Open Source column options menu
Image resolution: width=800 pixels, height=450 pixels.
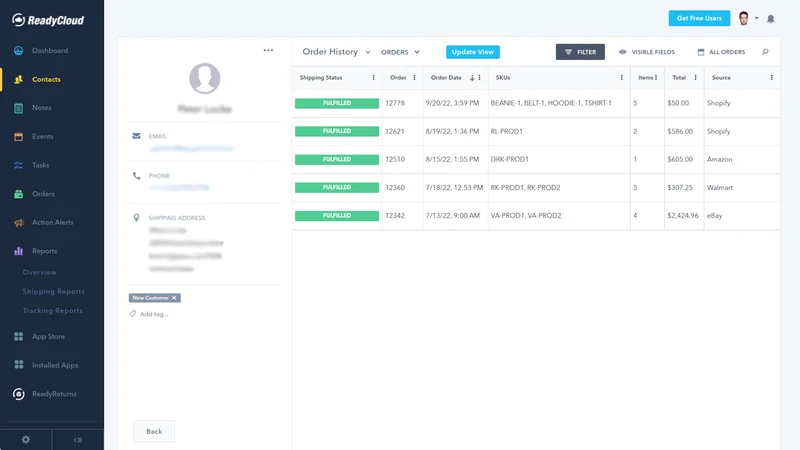pos(771,78)
